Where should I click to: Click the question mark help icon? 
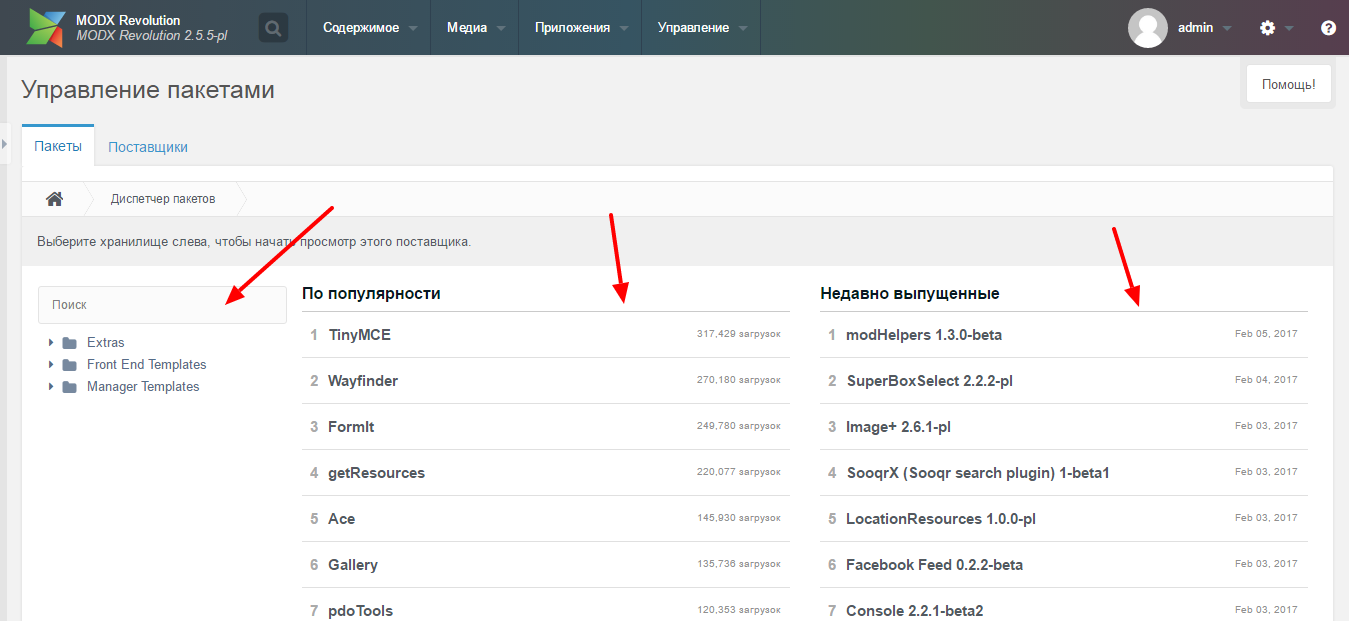1328,28
